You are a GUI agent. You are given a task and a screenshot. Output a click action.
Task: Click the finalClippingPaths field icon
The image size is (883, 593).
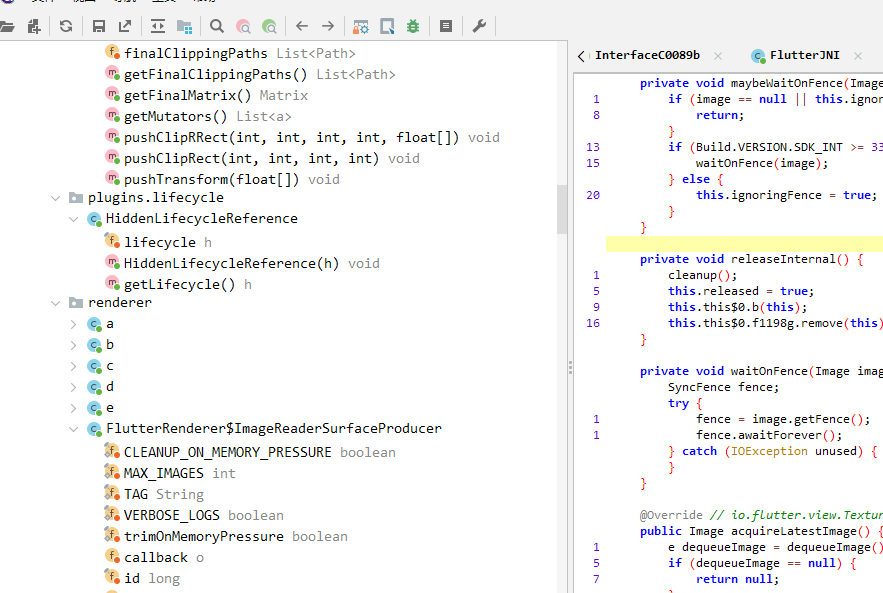click(112, 52)
